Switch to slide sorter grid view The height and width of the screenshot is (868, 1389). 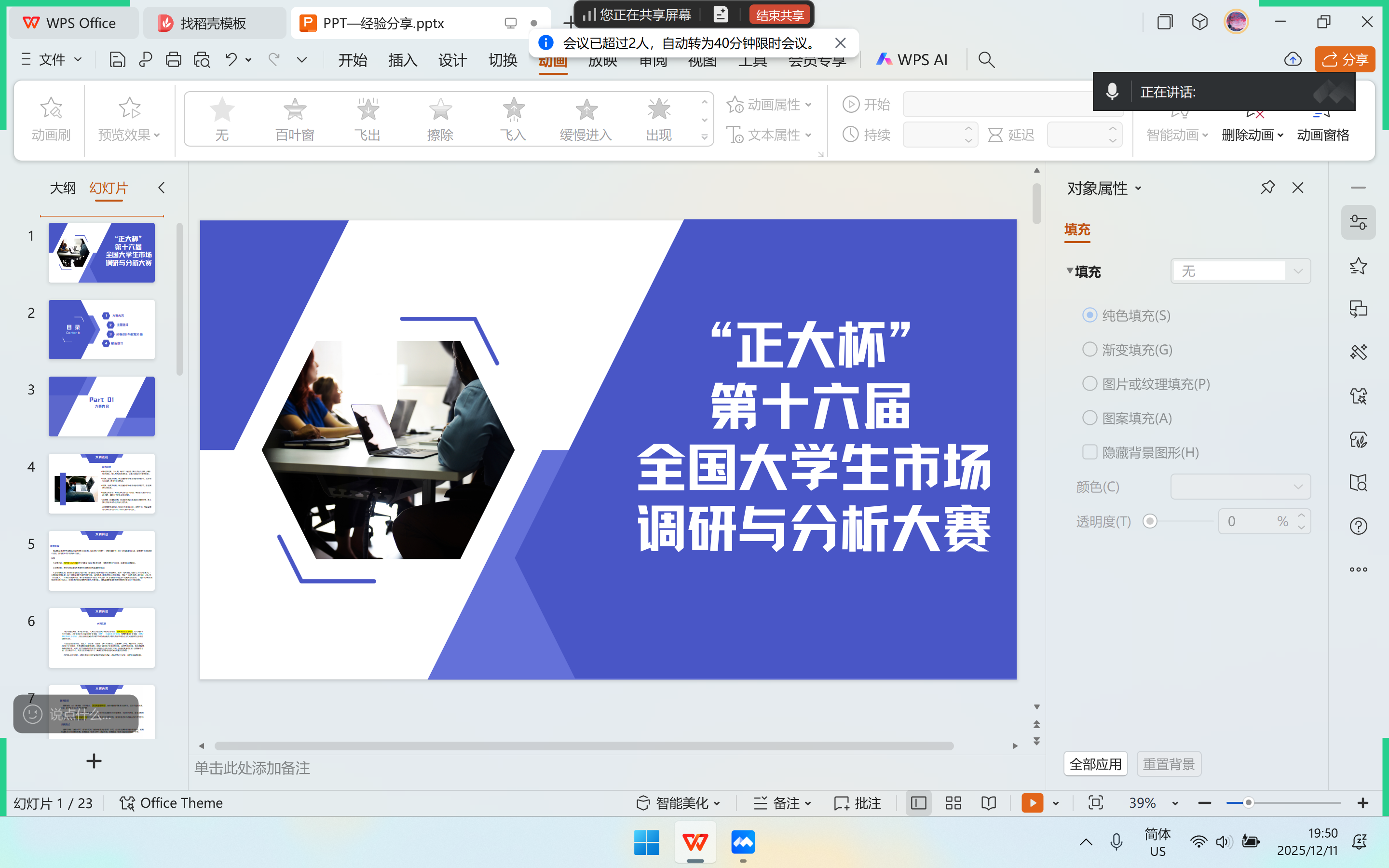pos(953,802)
